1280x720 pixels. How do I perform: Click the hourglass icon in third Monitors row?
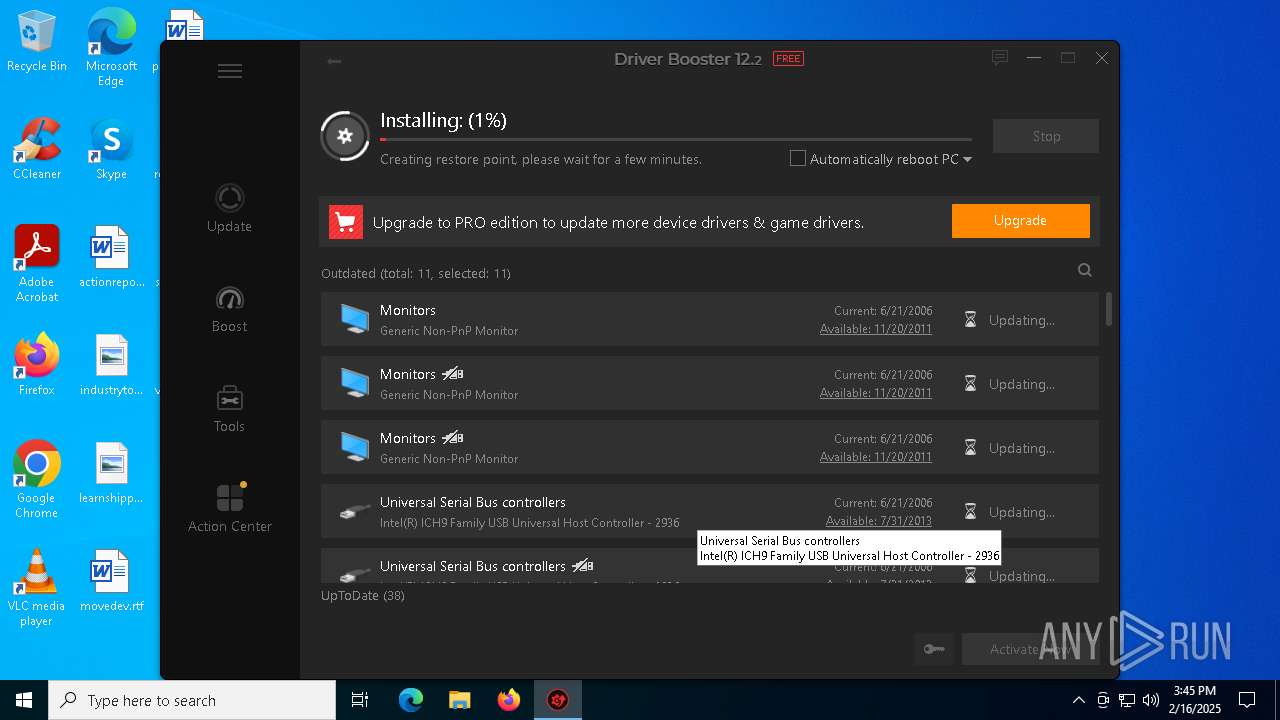[970, 448]
